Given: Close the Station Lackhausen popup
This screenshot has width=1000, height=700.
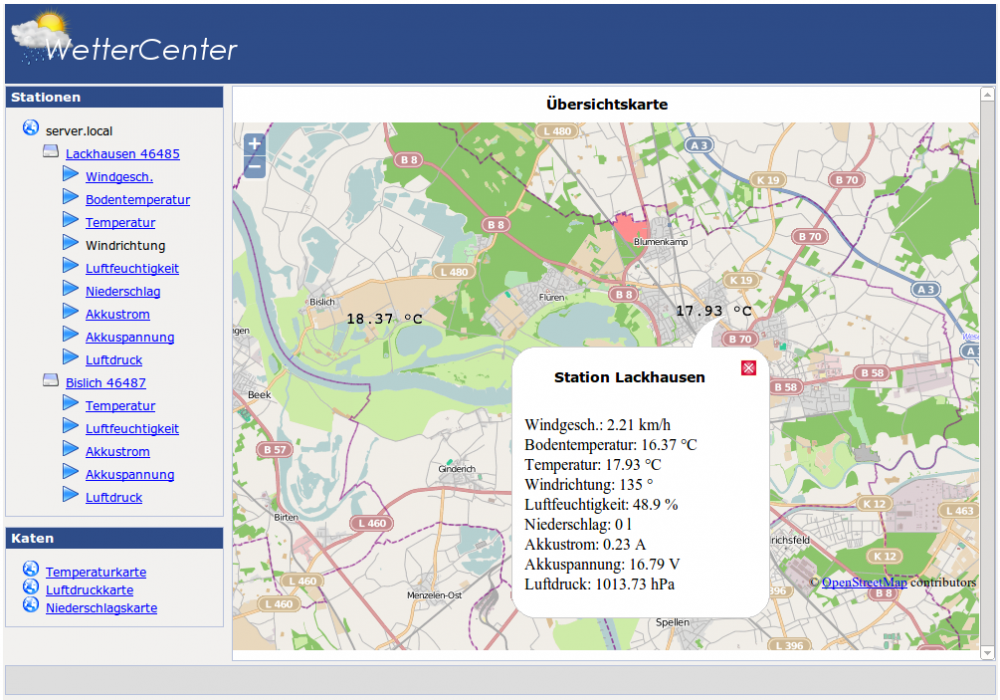Looking at the screenshot, I should tap(748, 368).
